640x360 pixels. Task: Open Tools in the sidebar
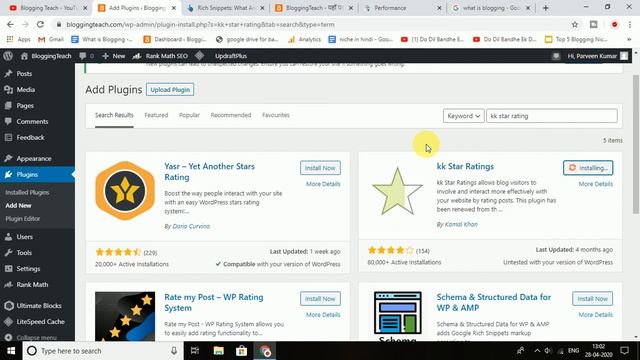click(24, 253)
